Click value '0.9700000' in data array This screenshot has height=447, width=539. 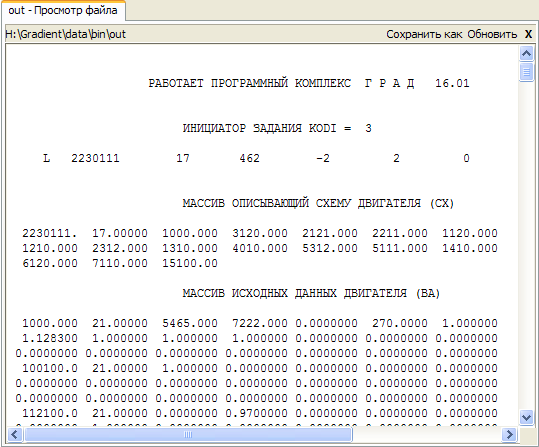pos(256,413)
